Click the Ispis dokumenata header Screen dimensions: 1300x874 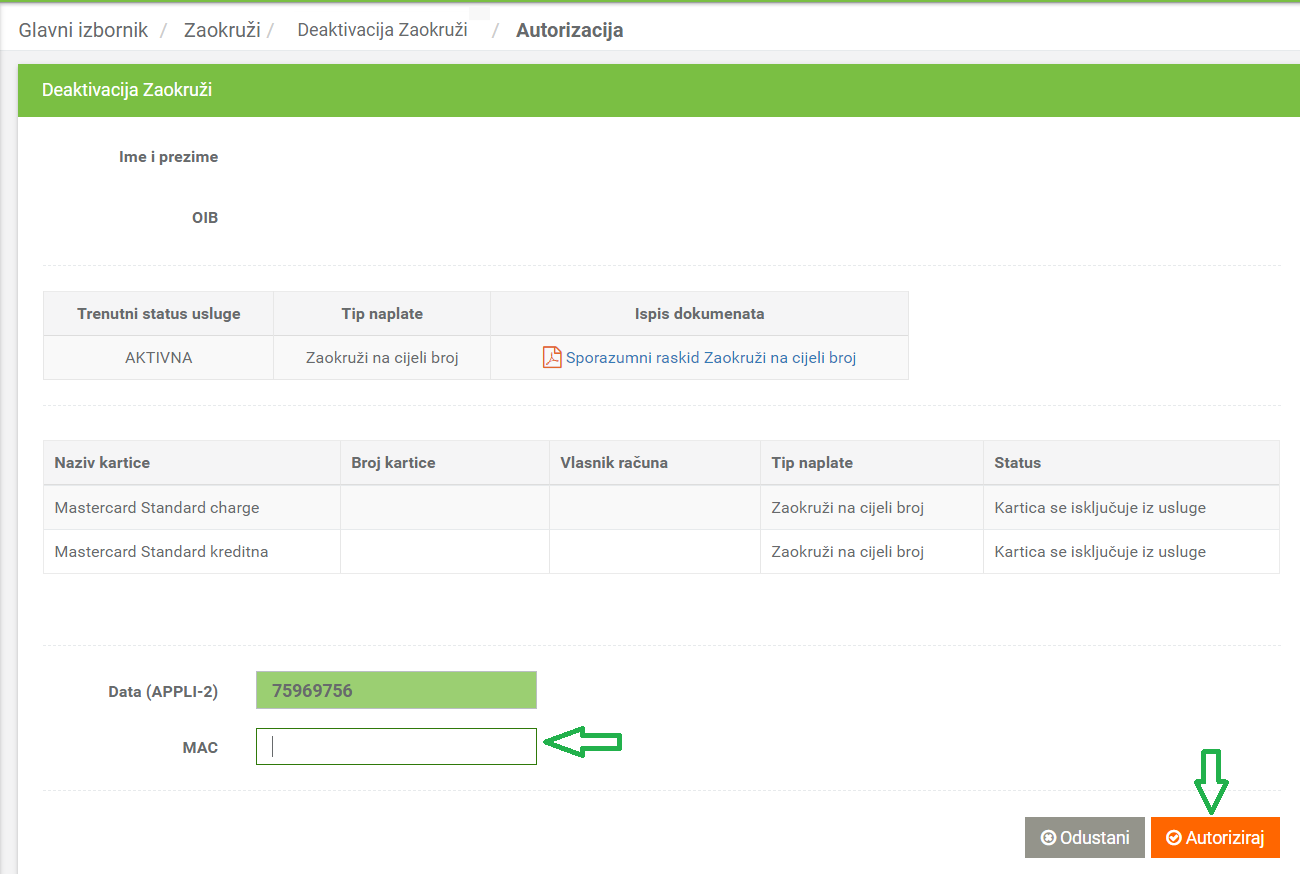point(699,314)
